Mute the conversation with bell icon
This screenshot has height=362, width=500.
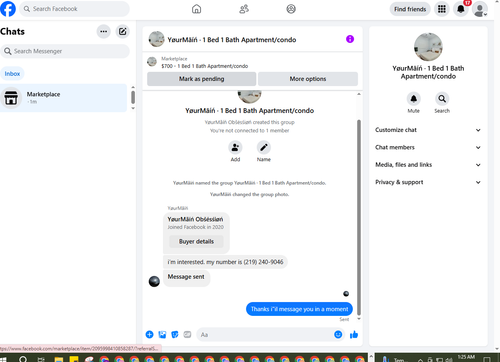[x=414, y=99]
